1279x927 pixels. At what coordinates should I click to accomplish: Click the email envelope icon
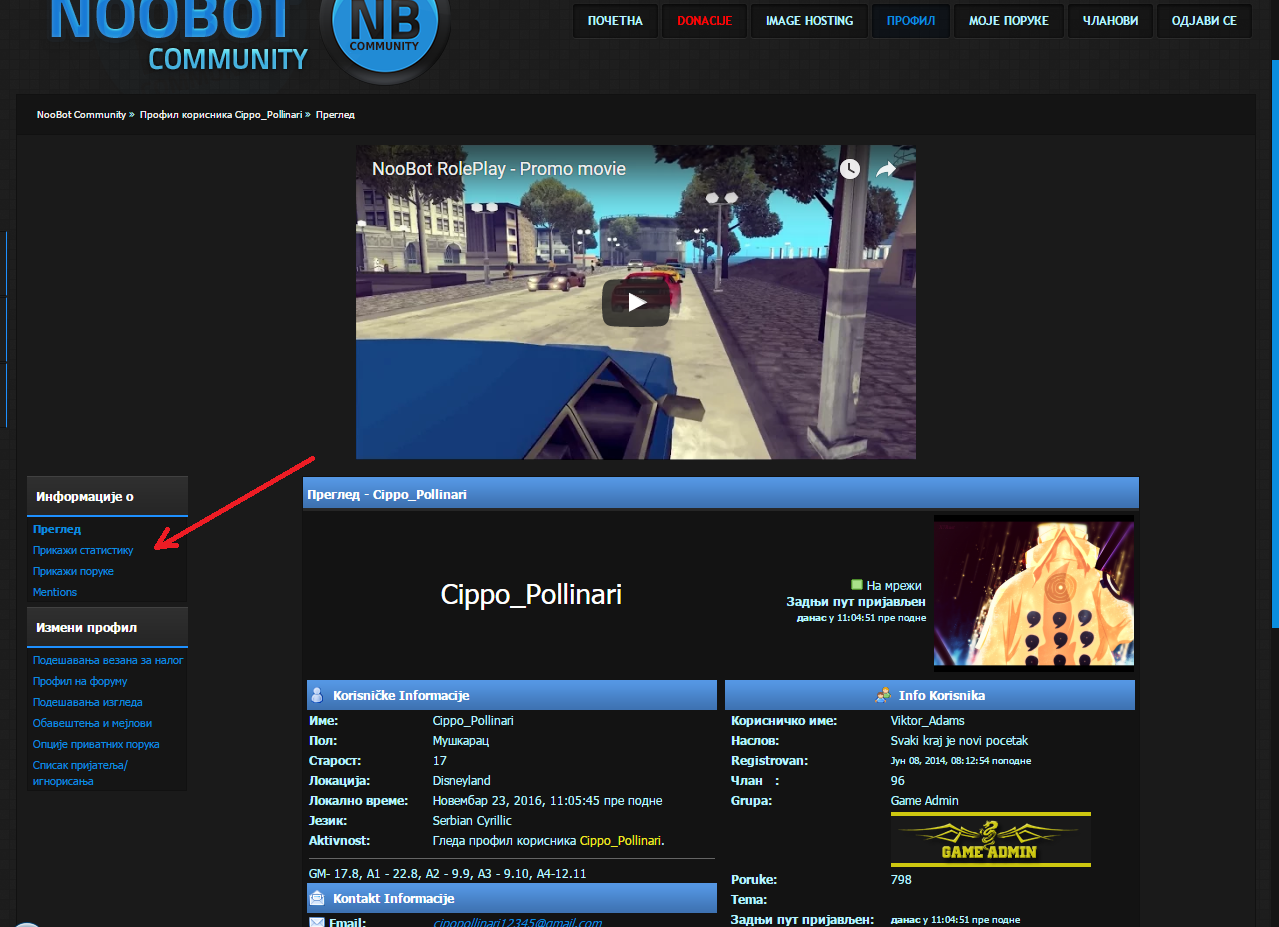[317, 922]
